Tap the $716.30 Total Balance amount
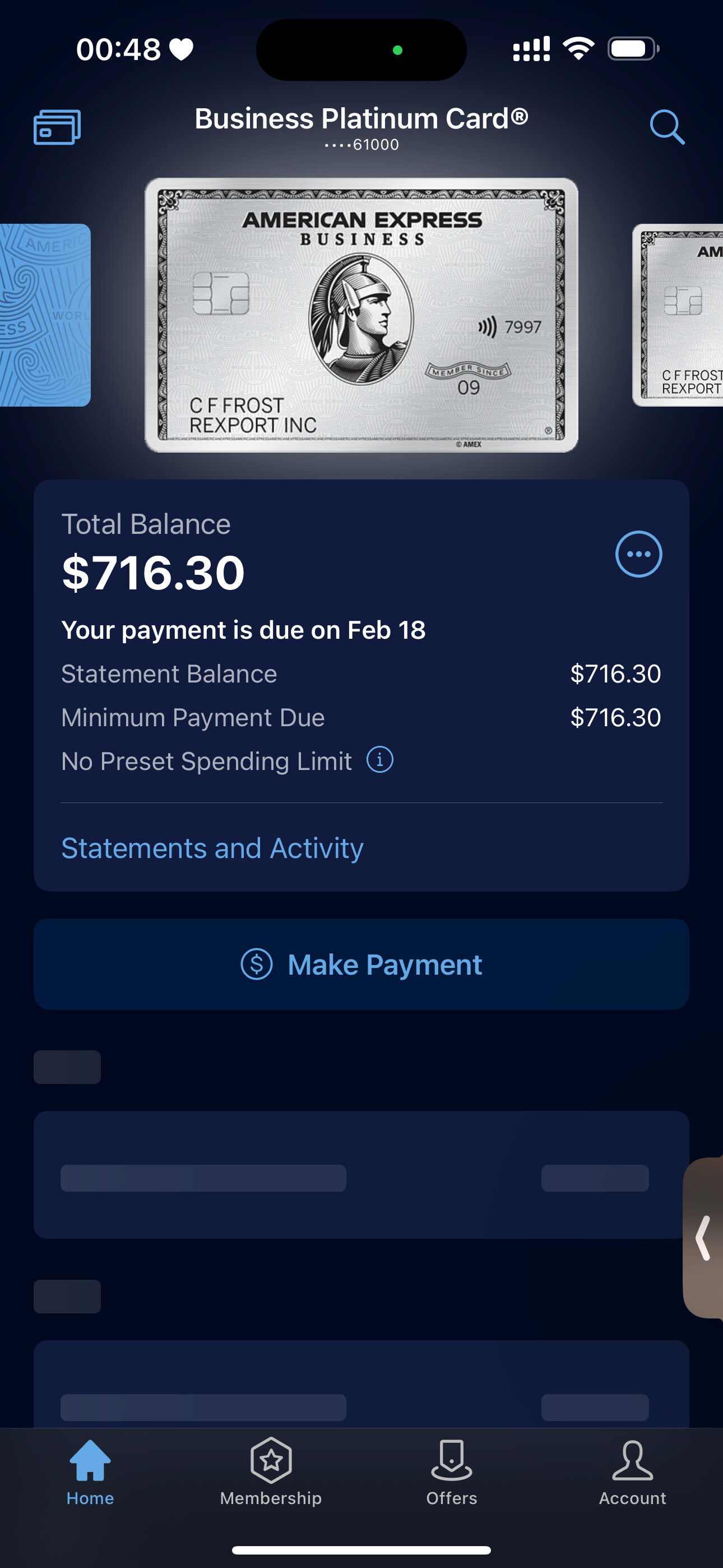Image resolution: width=723 pixels, height=1568 pixels. point(154,573)
